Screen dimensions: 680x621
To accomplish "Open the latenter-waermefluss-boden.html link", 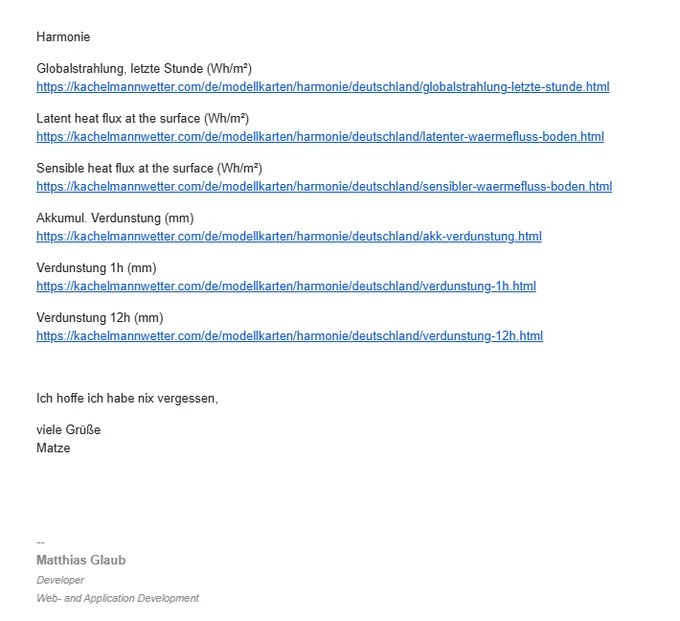I will [320, 137].
